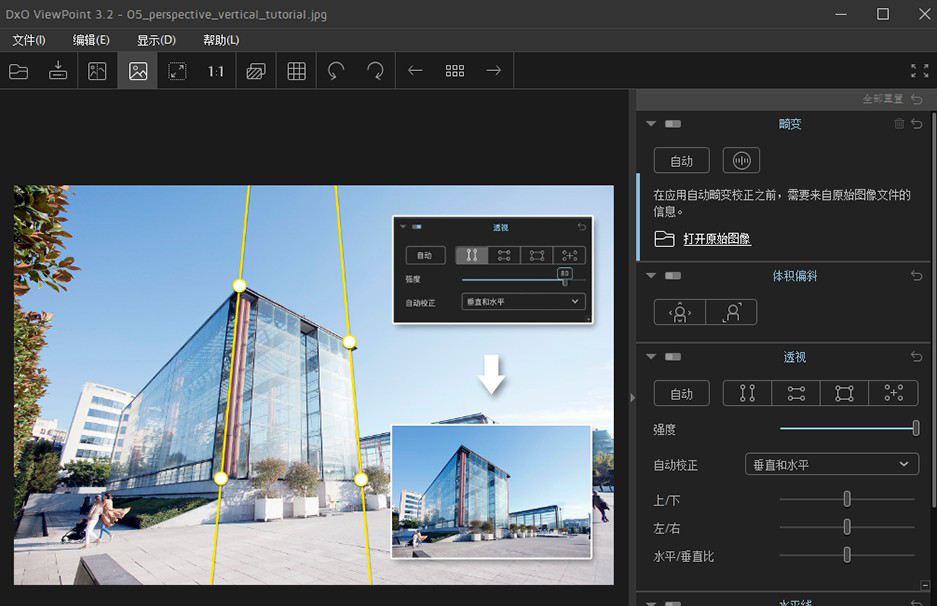Image resolution: width=937 pixels, height=606 pixels.
Task: Click the 水平/垂直比 slider handle
Action: click(x=847, y=555)
